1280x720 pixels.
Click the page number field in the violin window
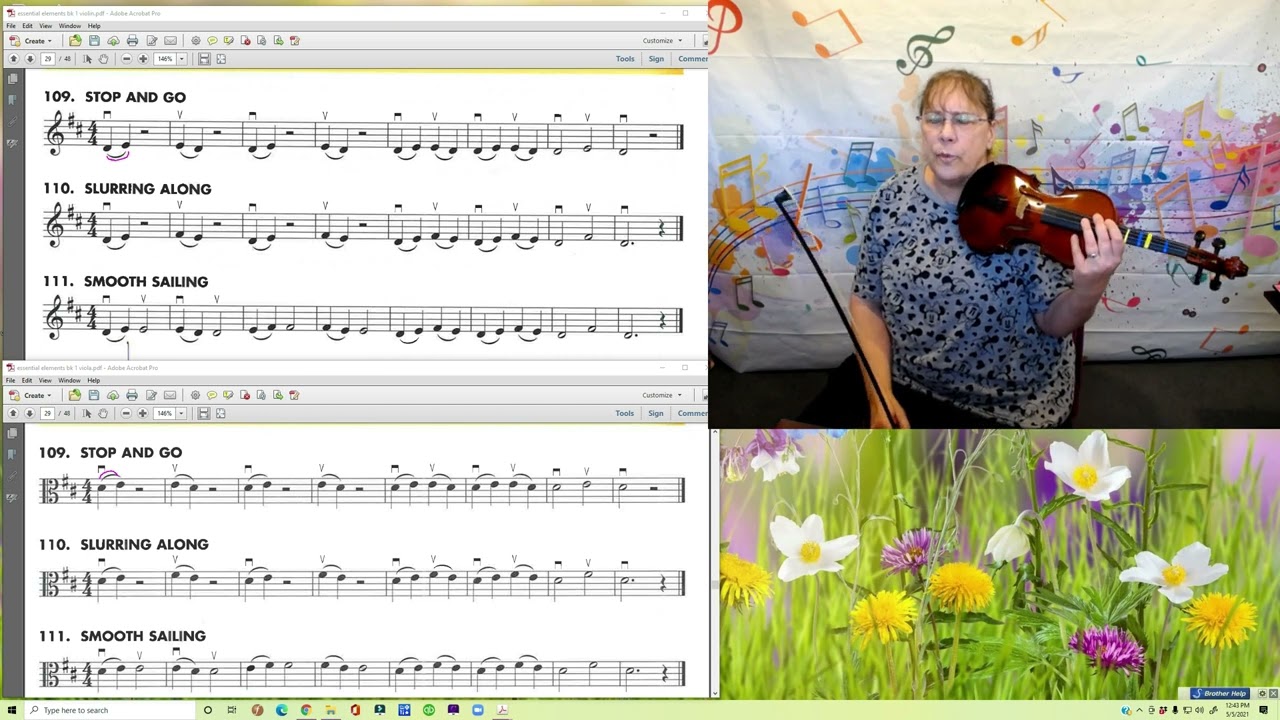click(47, 59)
